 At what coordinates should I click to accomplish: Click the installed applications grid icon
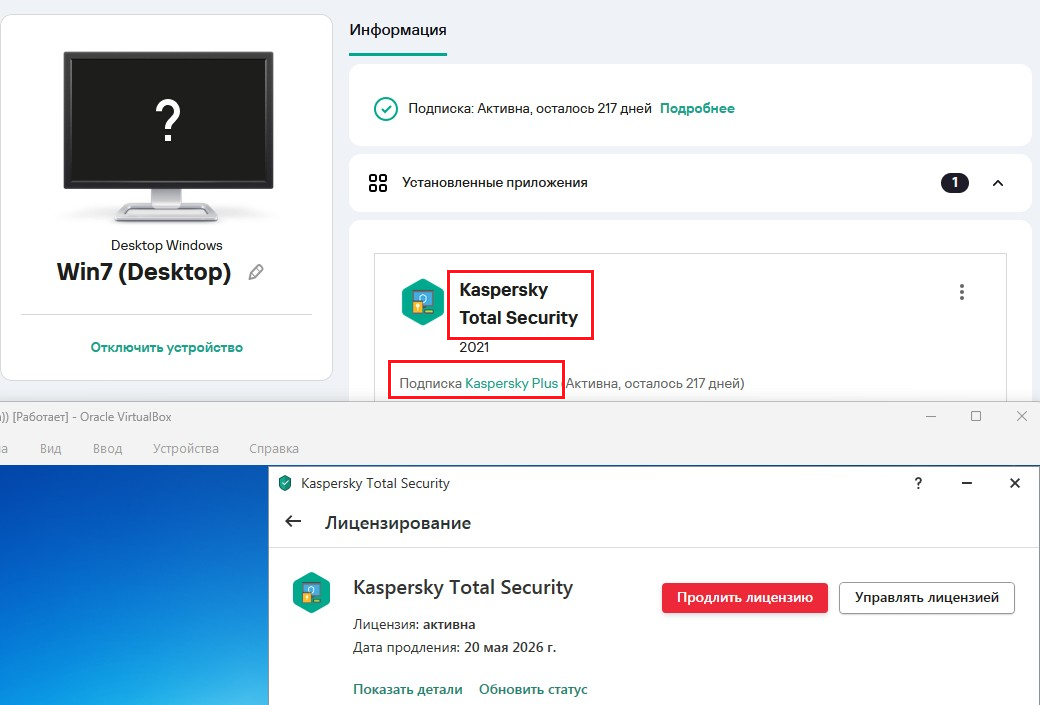point(377,183)
